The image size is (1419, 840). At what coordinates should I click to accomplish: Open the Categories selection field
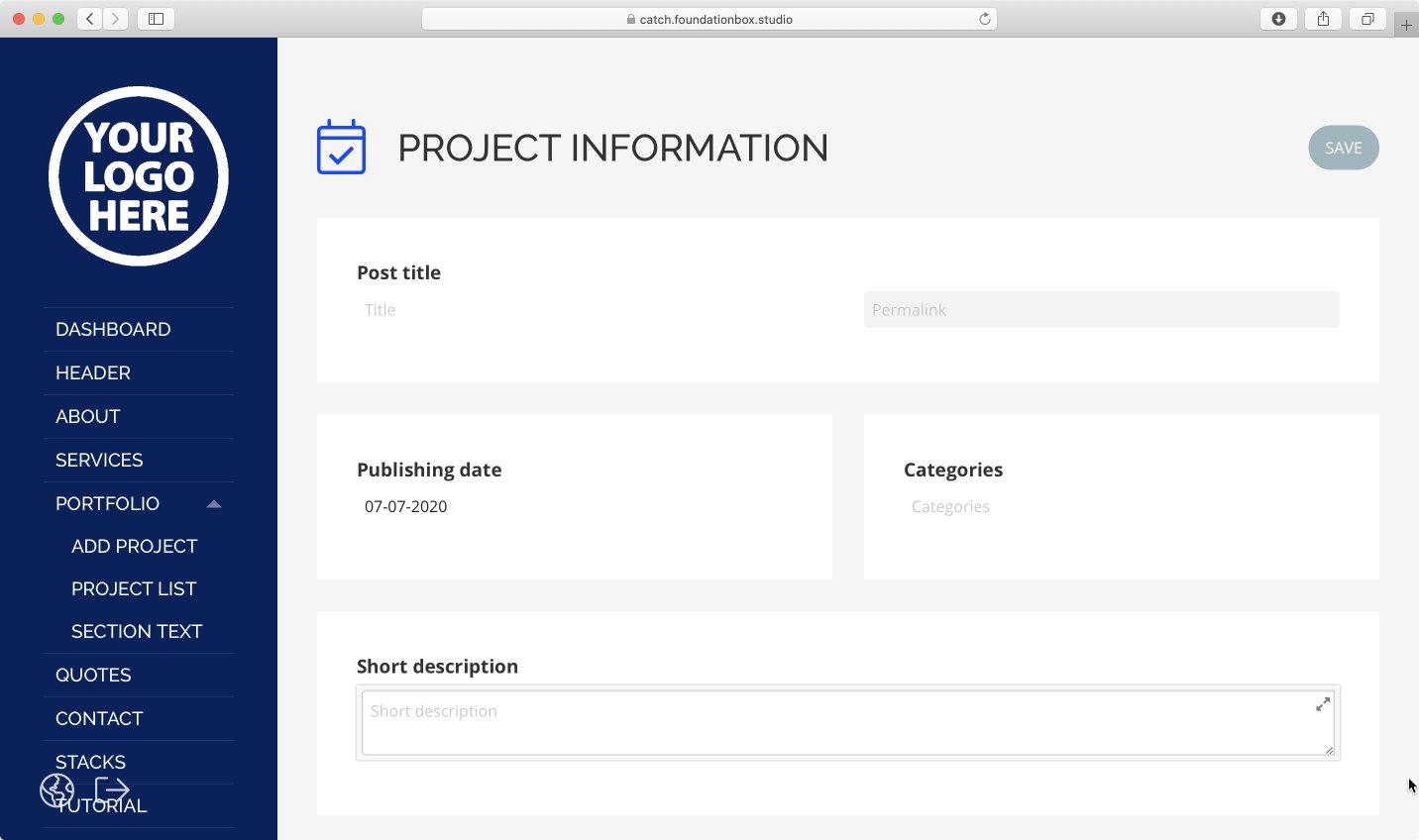[x=1120, y=507]
